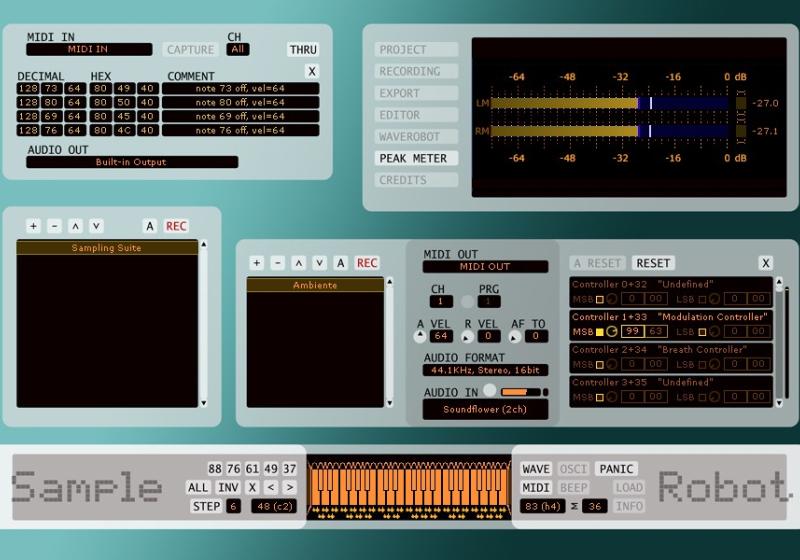This screenshot has width=800, height=560.
Task: Adjust the Audio In level slider
Action: (x=520, y=392)
